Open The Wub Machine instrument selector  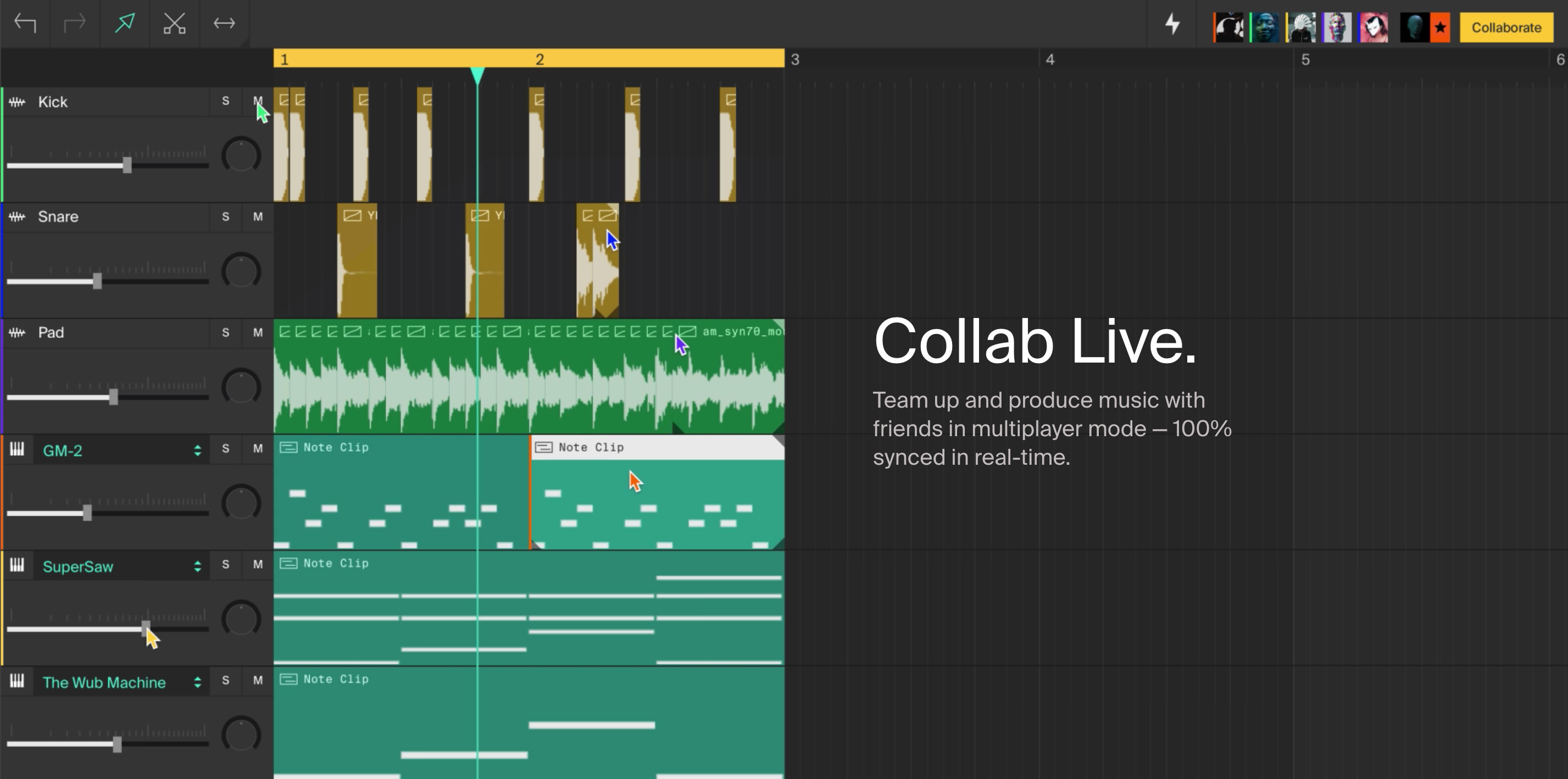(x=198, y=682)
